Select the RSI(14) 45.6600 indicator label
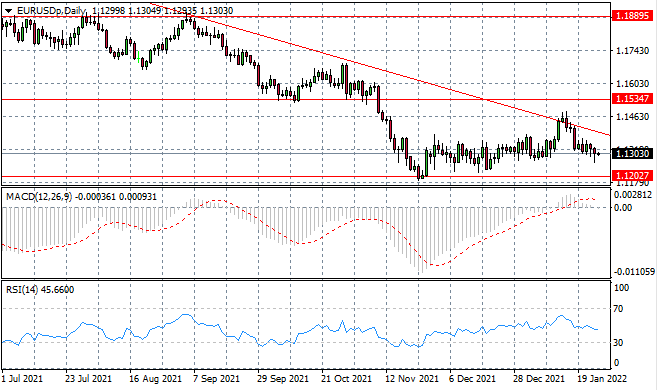 click(40, 290)
